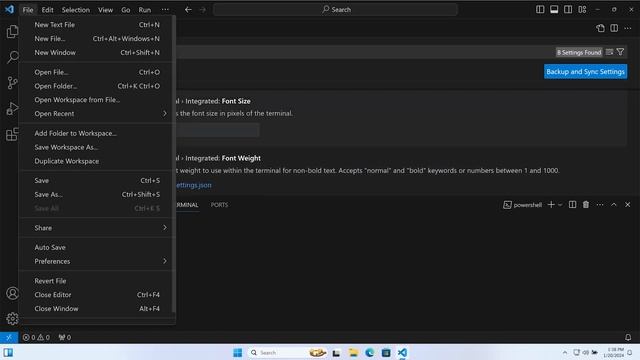Open editor More Actions ellipsis
The image size is (640, 360).
pyautogui.click(x=628, y=28)
